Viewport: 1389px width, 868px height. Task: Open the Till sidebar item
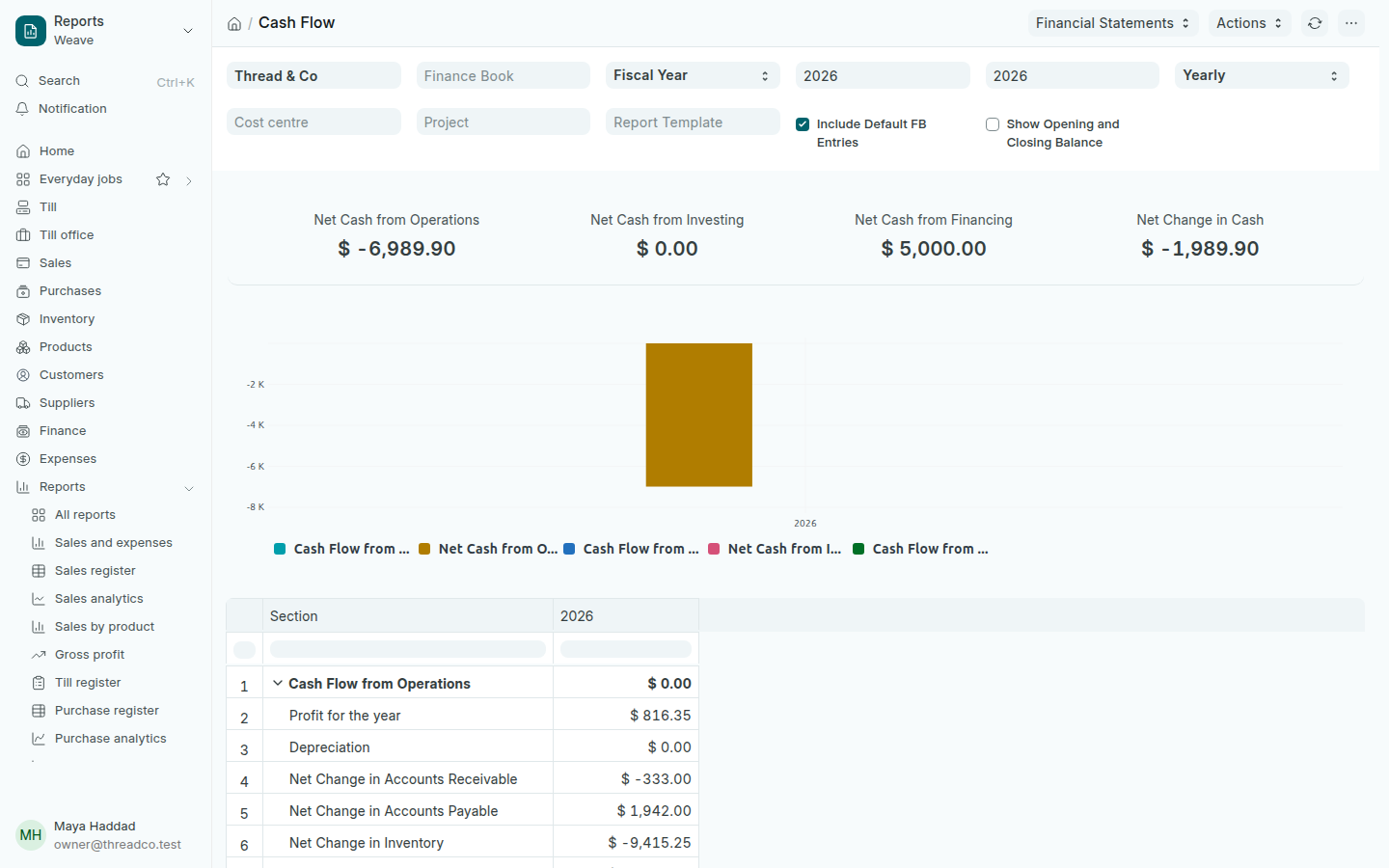pyautogui.click(x=105, y=207)
